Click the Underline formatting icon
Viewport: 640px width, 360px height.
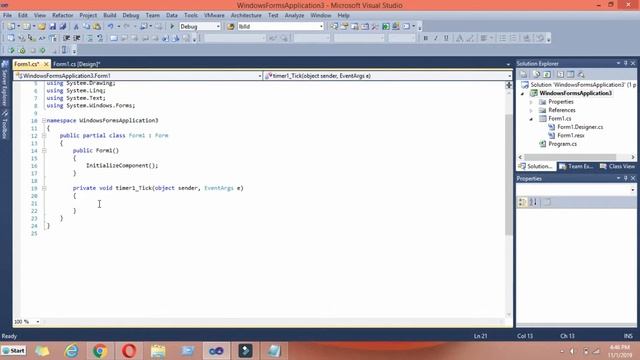coord(446,38)
